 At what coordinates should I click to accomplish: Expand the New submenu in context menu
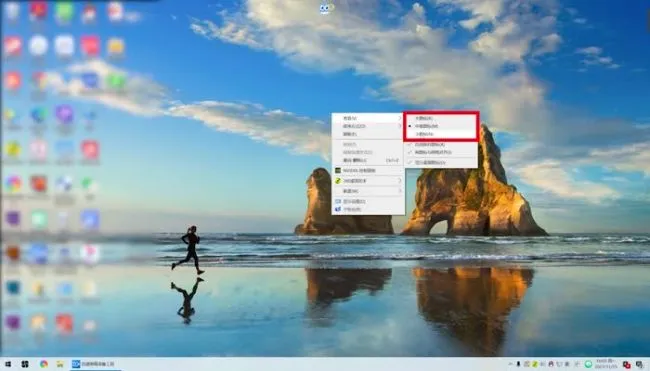368,191
